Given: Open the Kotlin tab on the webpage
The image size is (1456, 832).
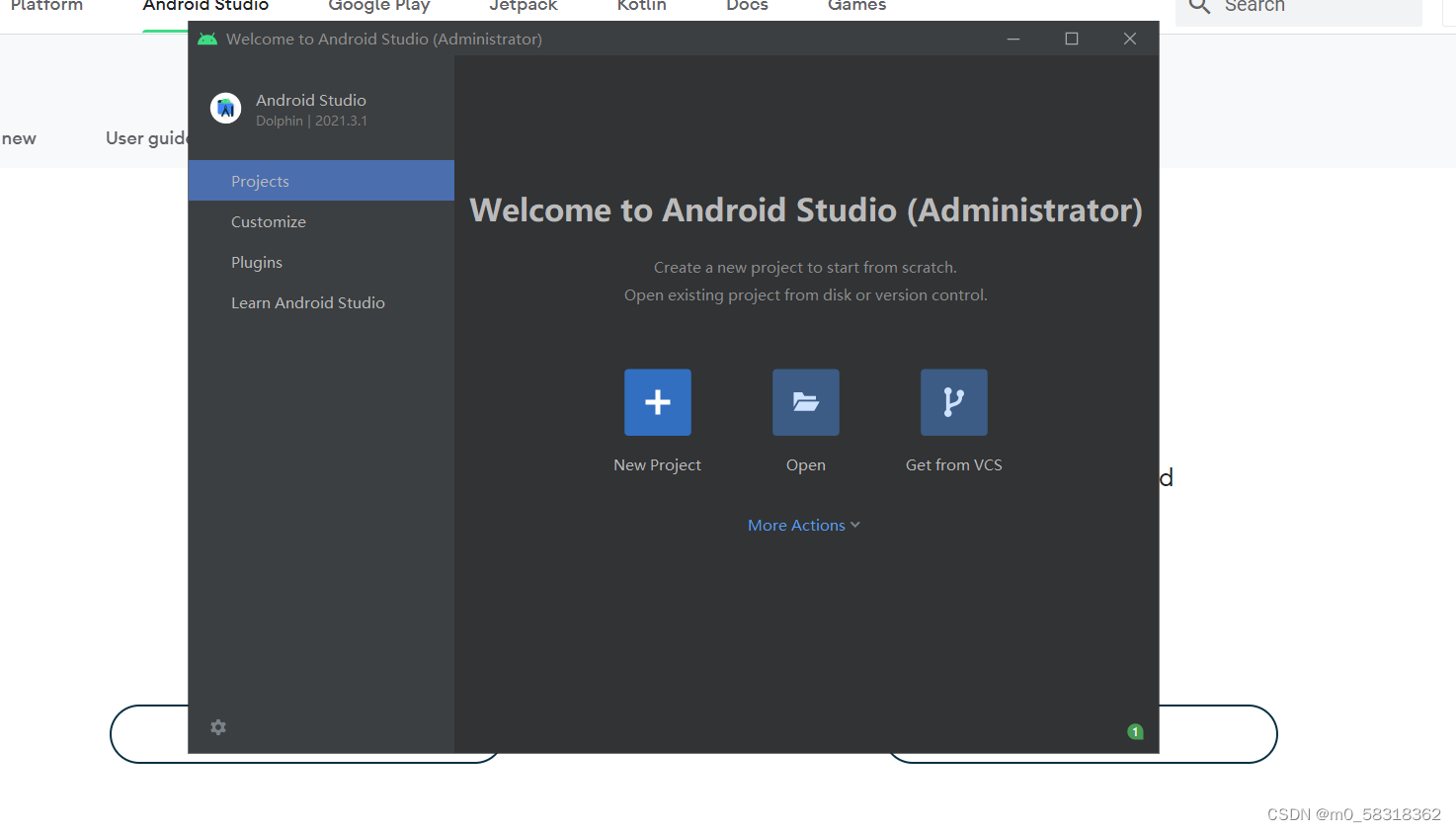Looking at the screenshot, I should point(642,6).
